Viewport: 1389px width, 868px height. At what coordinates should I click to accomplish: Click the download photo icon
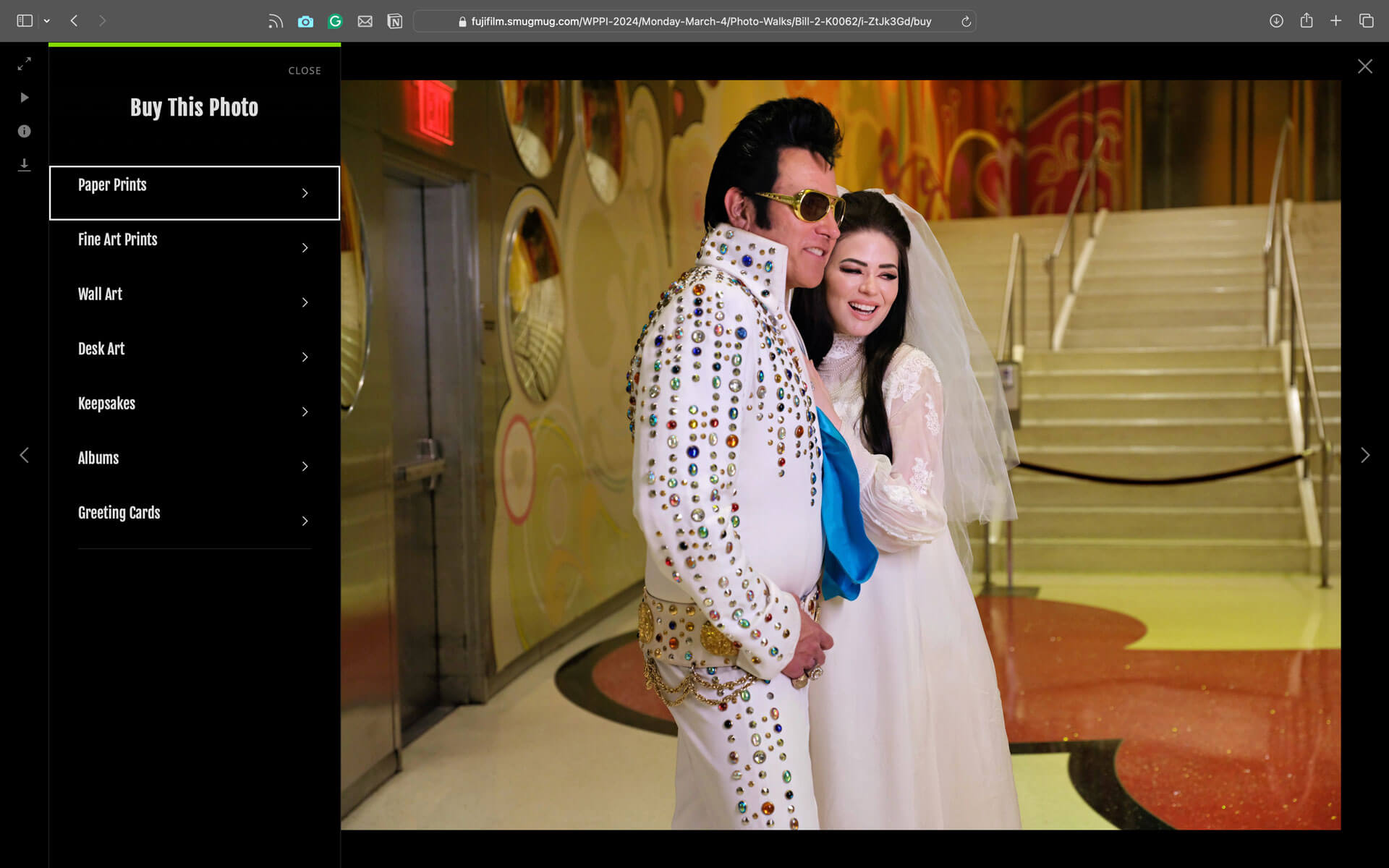point(24,165)
